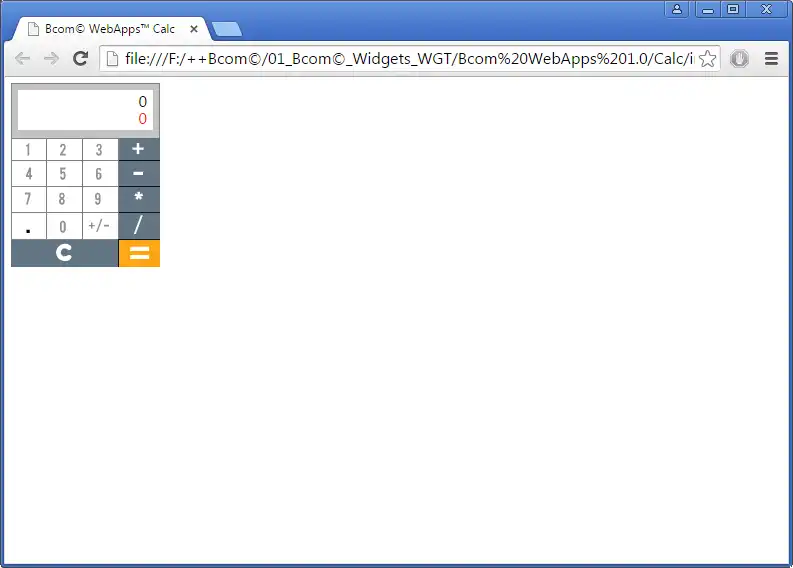Clear the calculator with C key
The image size is (793, 568).
coord(65,253)
